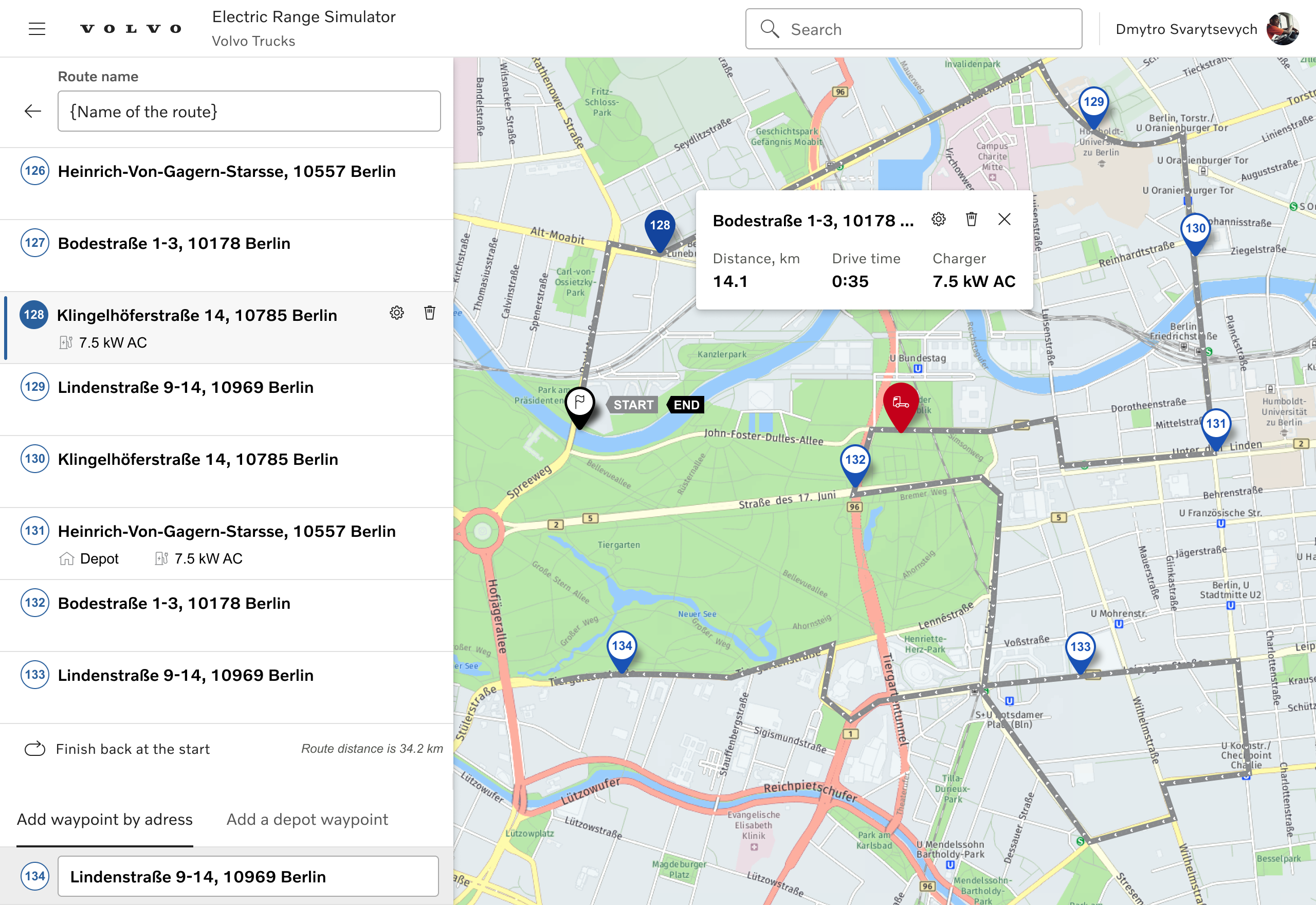Click the END label on the map

686,405
